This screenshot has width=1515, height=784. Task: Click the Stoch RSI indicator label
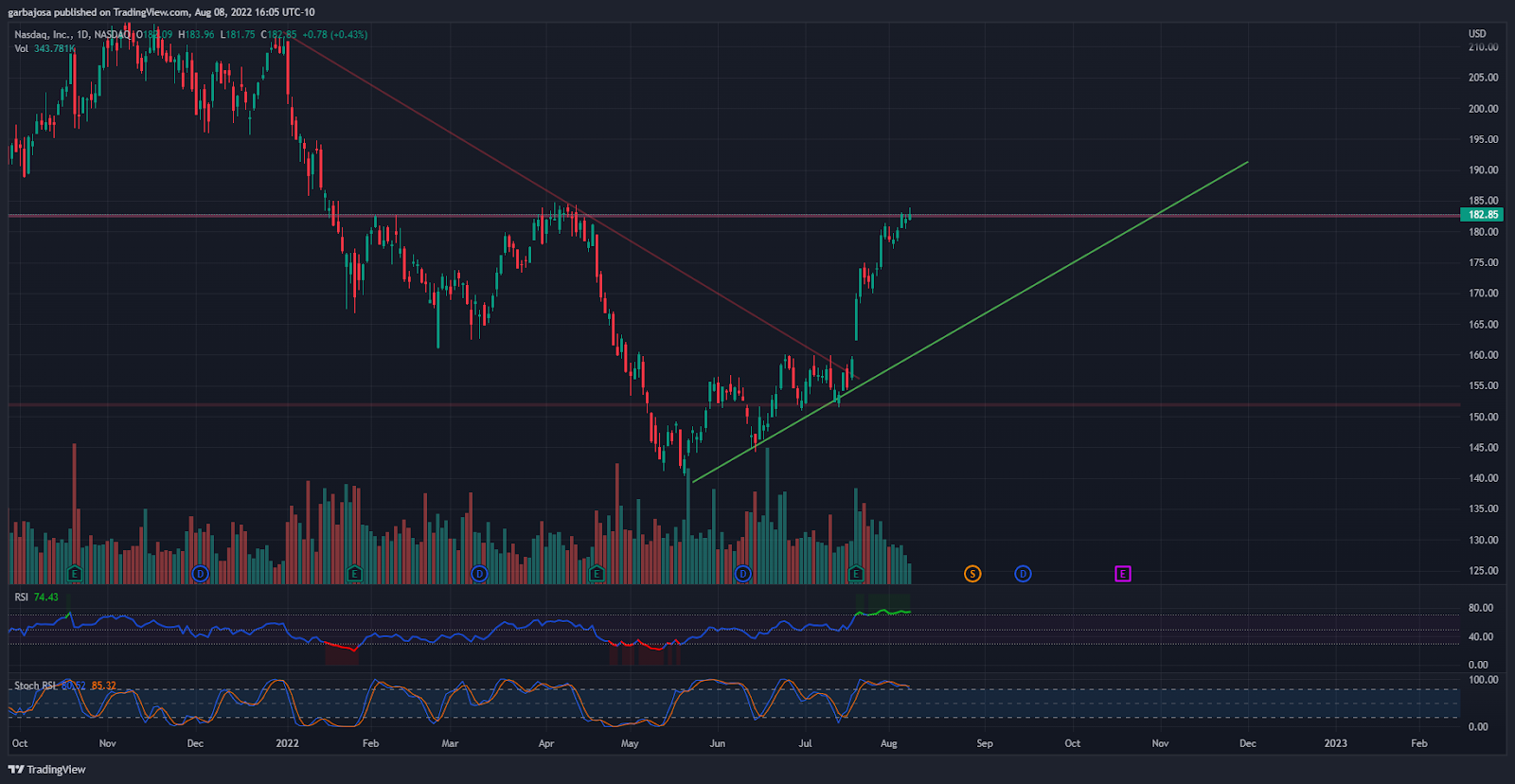tap(36, 686)
